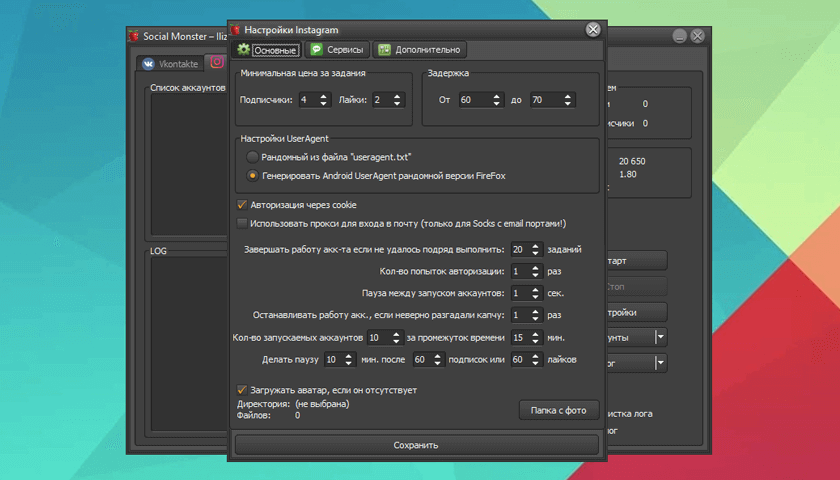Click the green icon on Дополнительно tab
840x480 pixels.
pyautogui.click(x=384, y=49)
